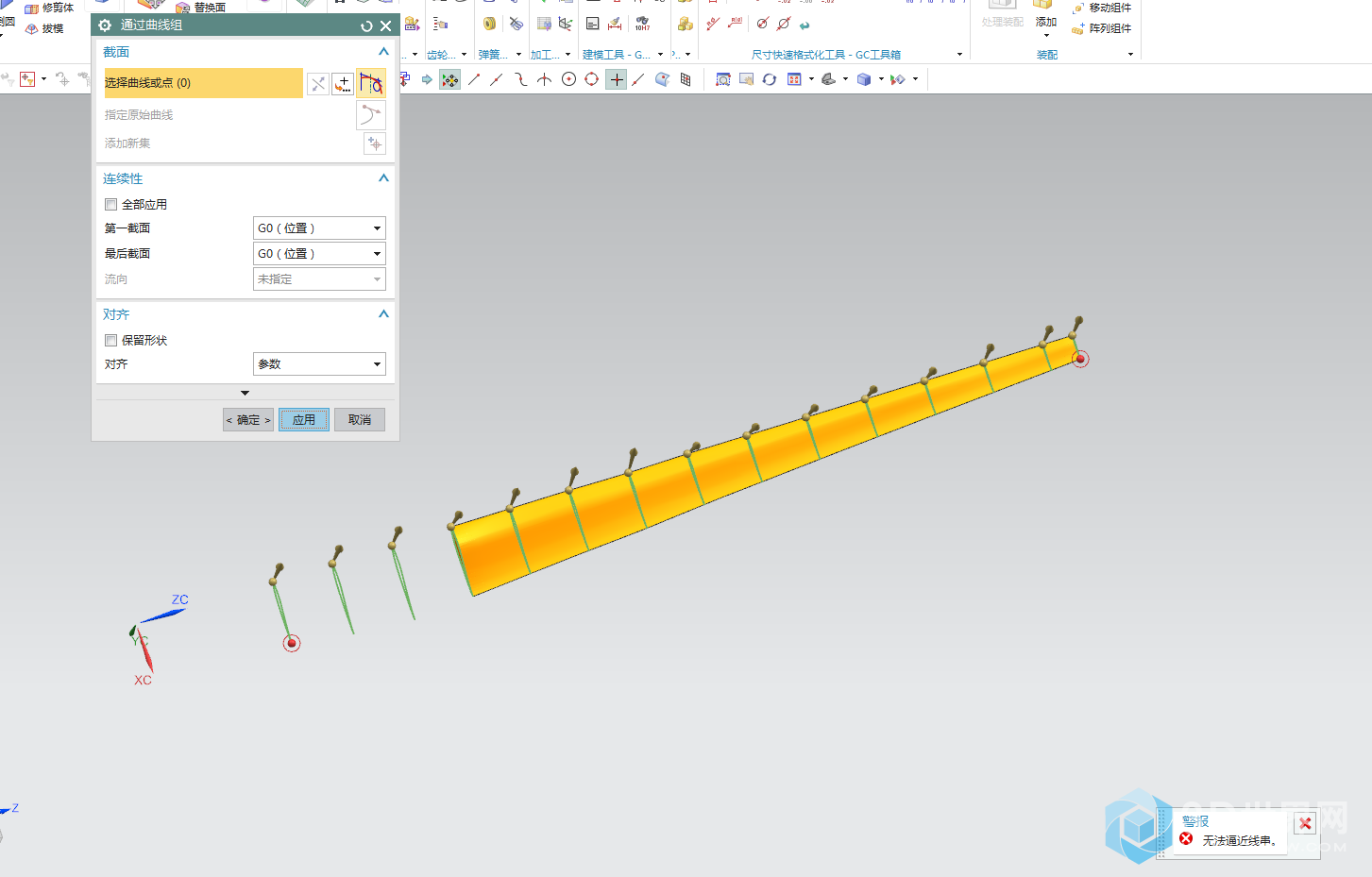This screenshot has width=1372, height=877.
Task: Toggle the point on curve snap
Action: click(x=638, y=80)
